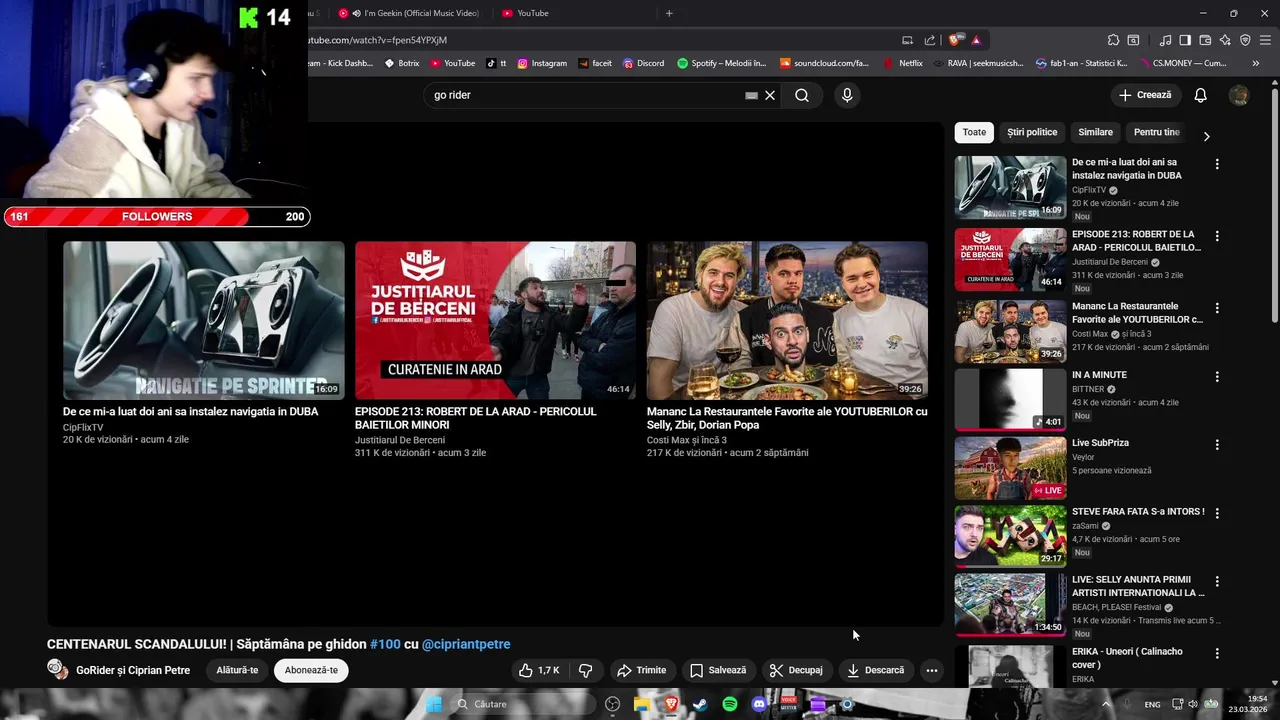This screenshot has height=720, width=1280.
Task: Open the browser hamburger main menu
Action: [x=1265, y=40]
